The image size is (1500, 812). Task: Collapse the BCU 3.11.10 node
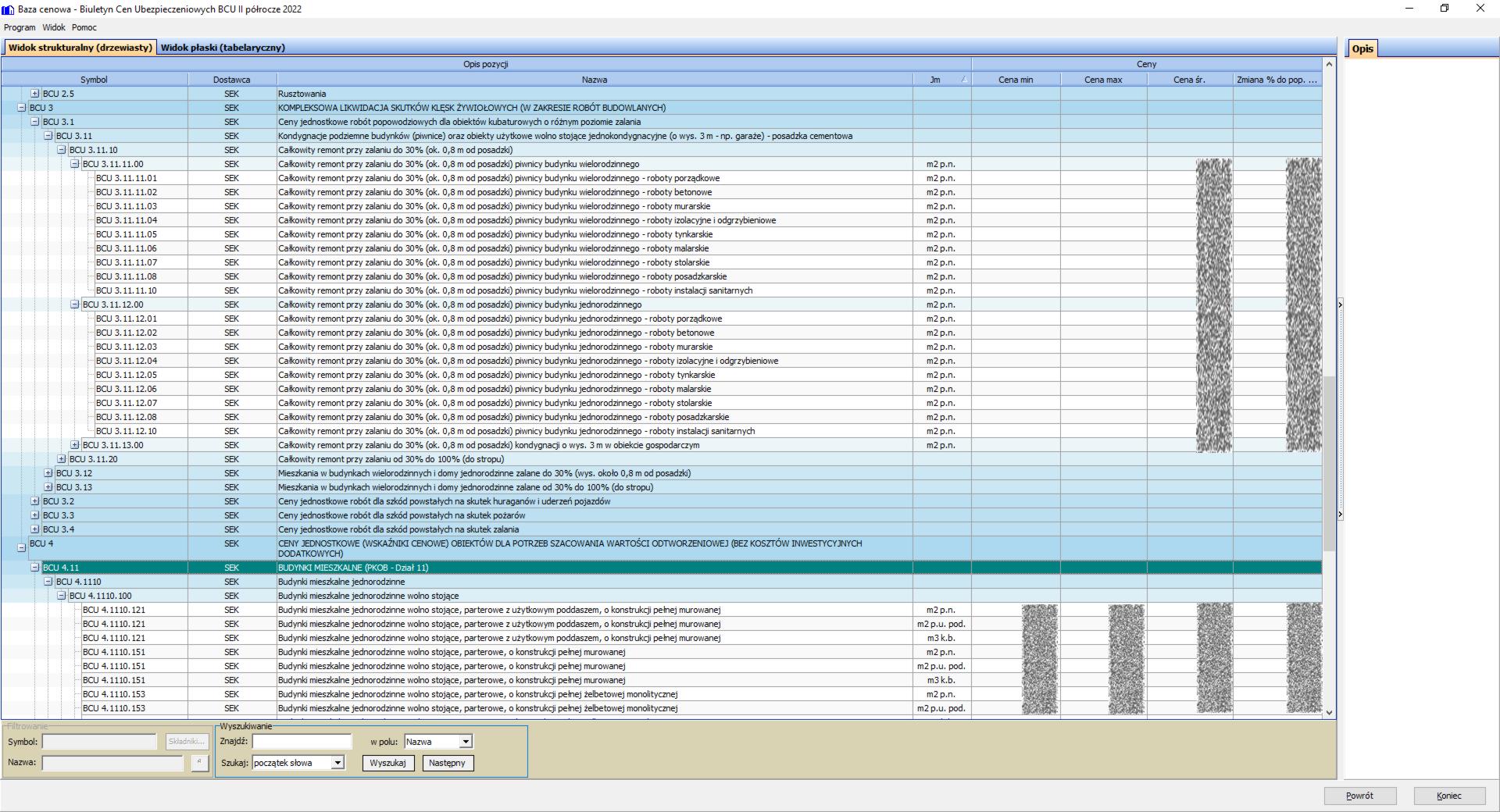(62, 150)
